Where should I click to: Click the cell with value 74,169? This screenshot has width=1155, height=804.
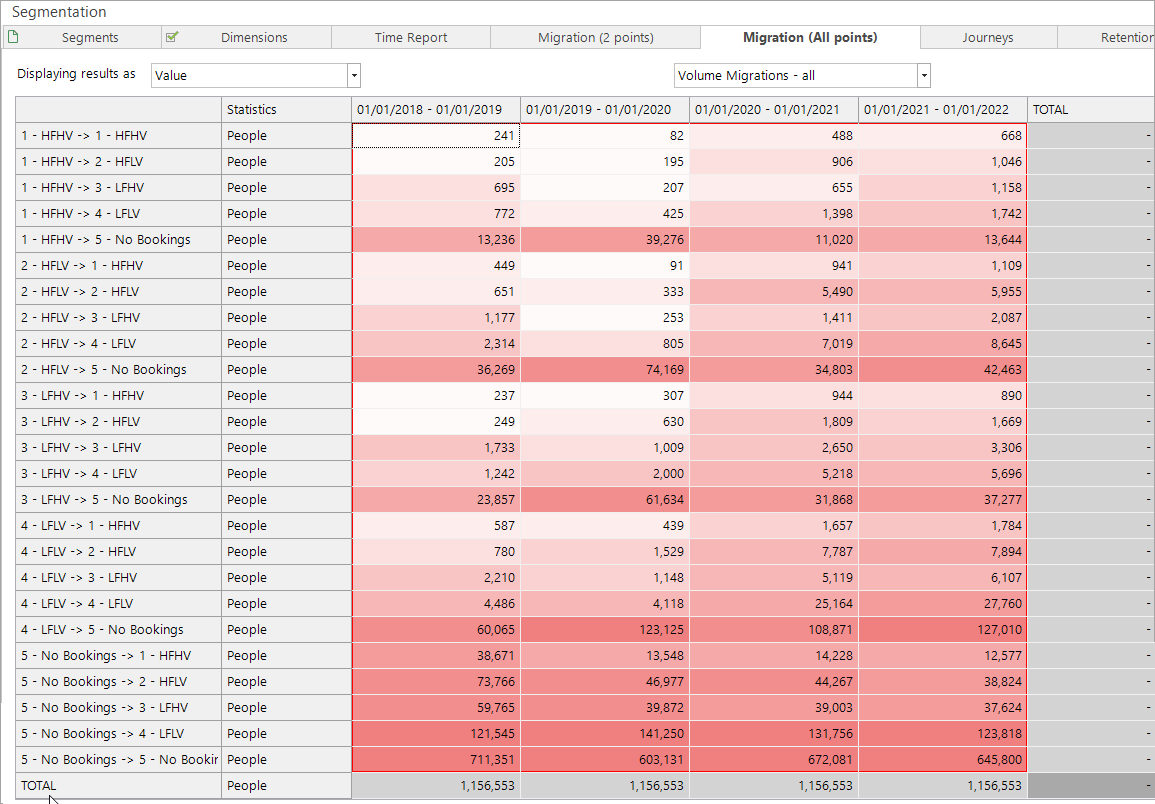click(605, 370)
